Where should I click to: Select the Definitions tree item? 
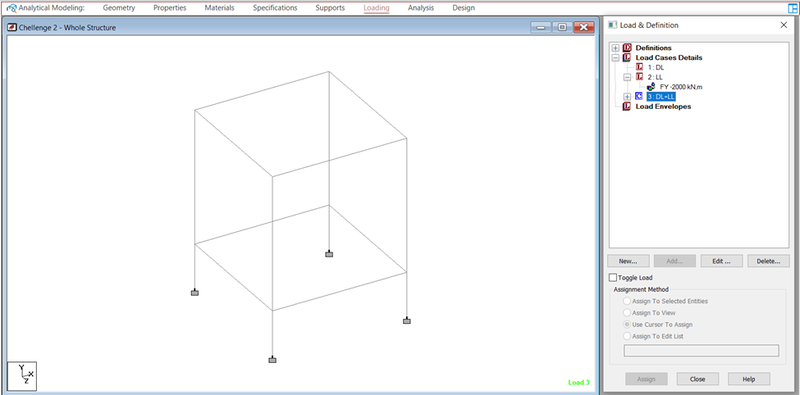point(654,48)
